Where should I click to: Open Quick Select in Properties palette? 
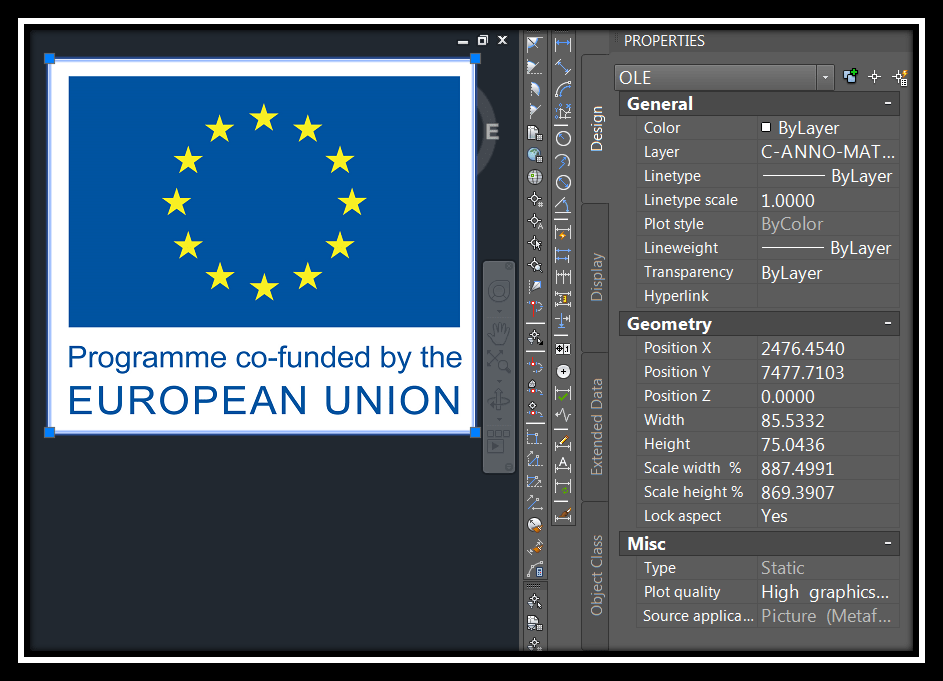coord(900,77)
